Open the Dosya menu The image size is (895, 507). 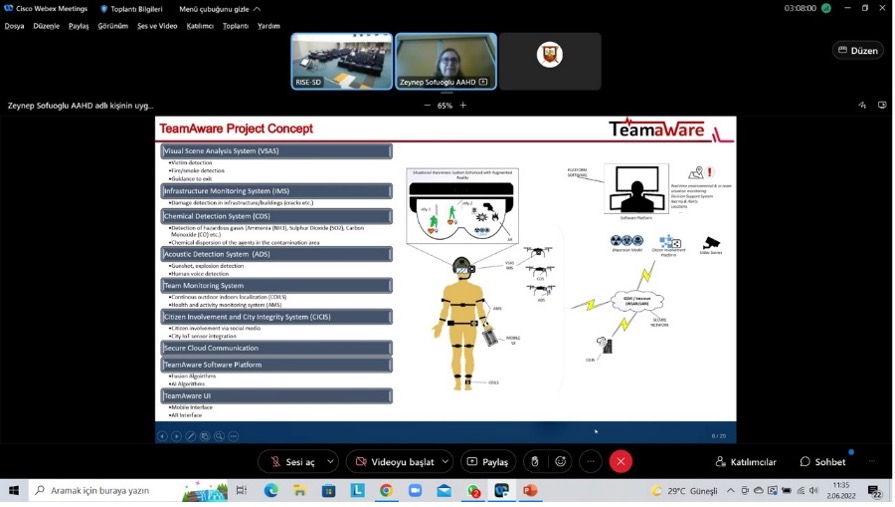click(x=14, y=26)
